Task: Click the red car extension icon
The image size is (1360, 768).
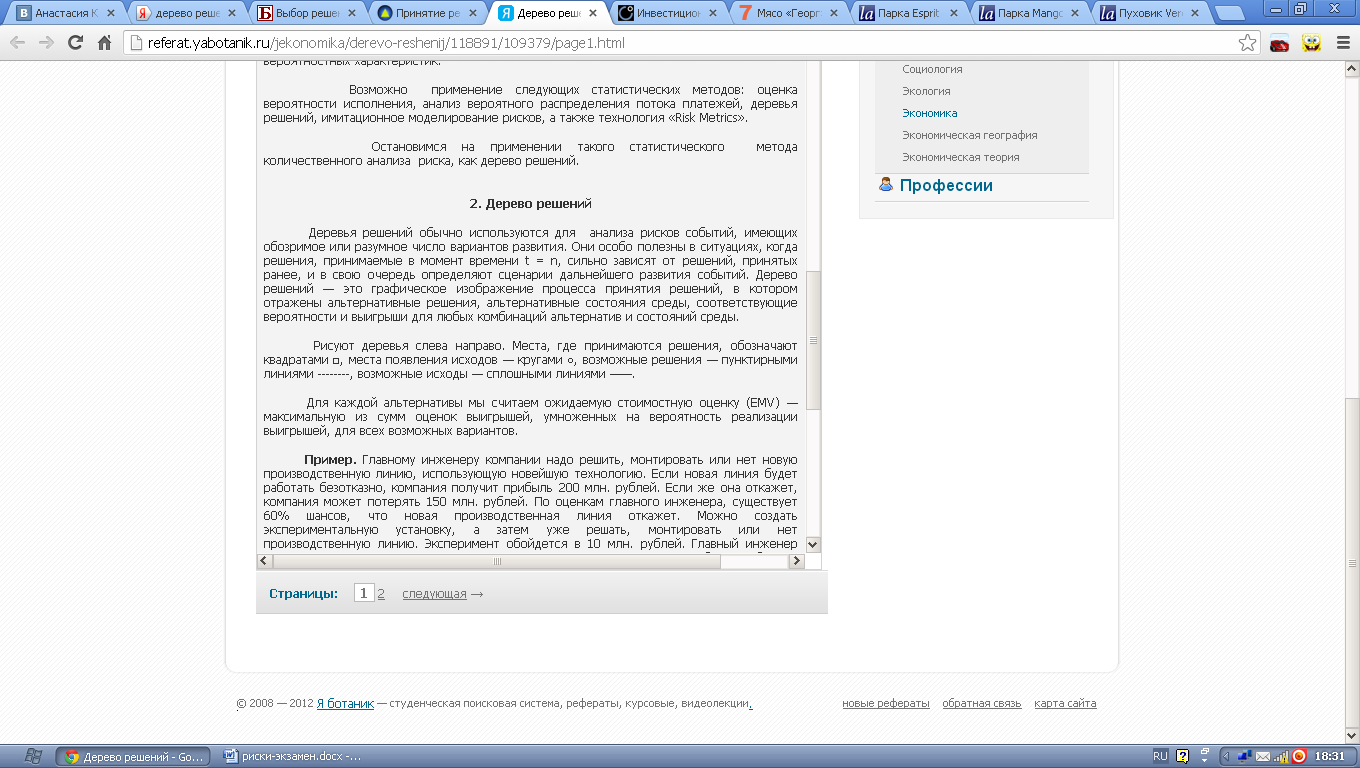Action: coord(1279,43)
